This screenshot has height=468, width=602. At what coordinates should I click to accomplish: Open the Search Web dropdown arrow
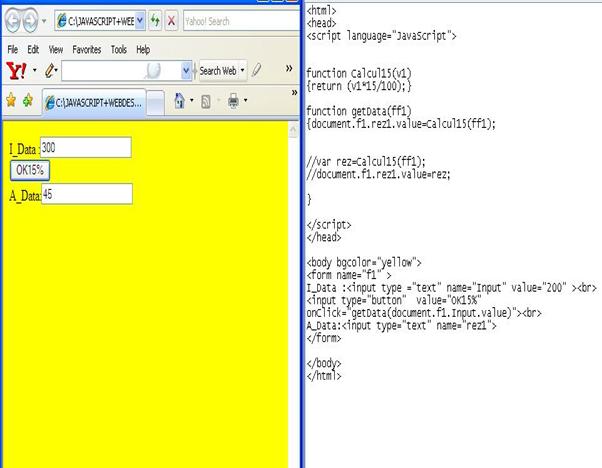pyautogui.click(x=242, y=71)
